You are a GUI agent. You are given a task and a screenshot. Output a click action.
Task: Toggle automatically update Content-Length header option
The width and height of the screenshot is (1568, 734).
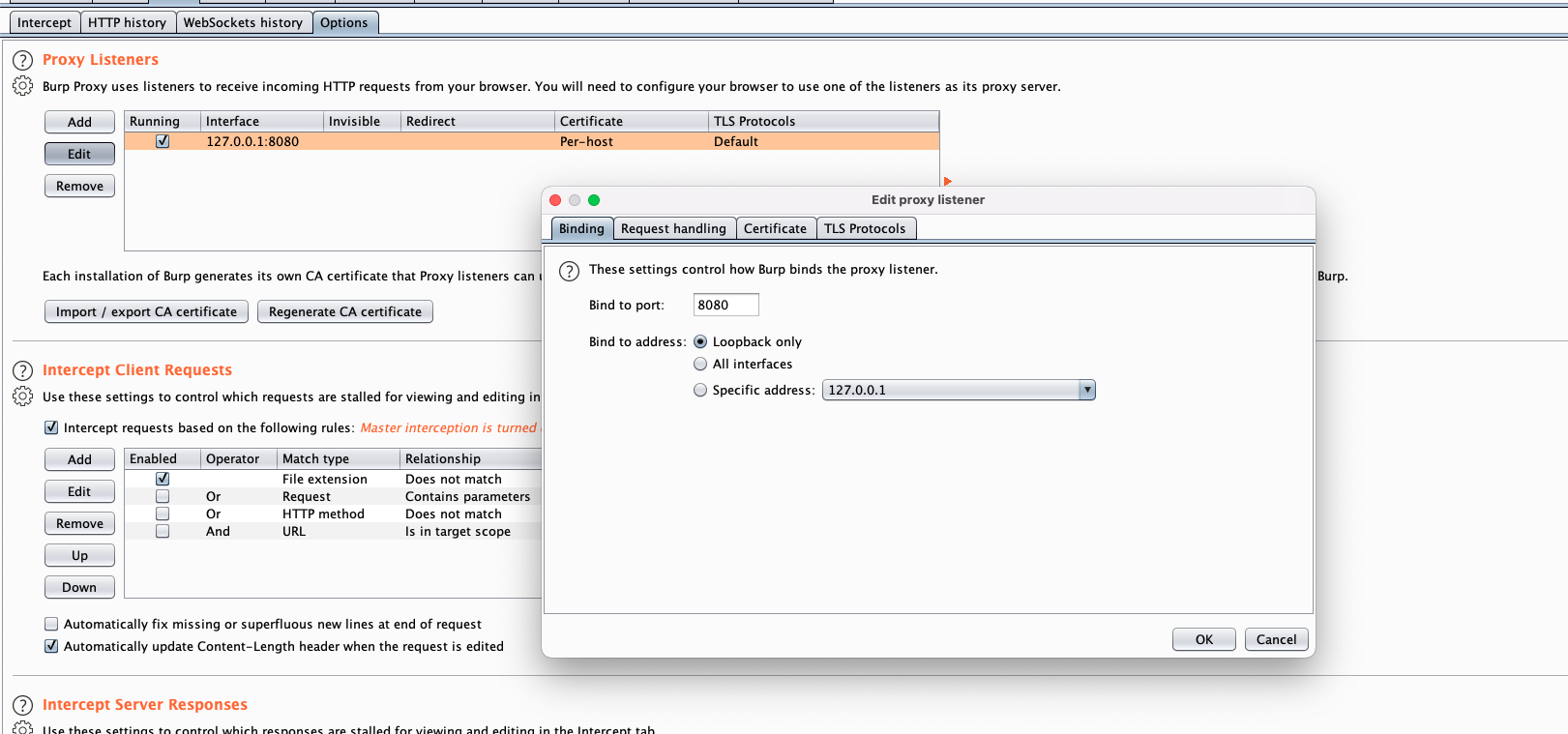tap(51, 646)
